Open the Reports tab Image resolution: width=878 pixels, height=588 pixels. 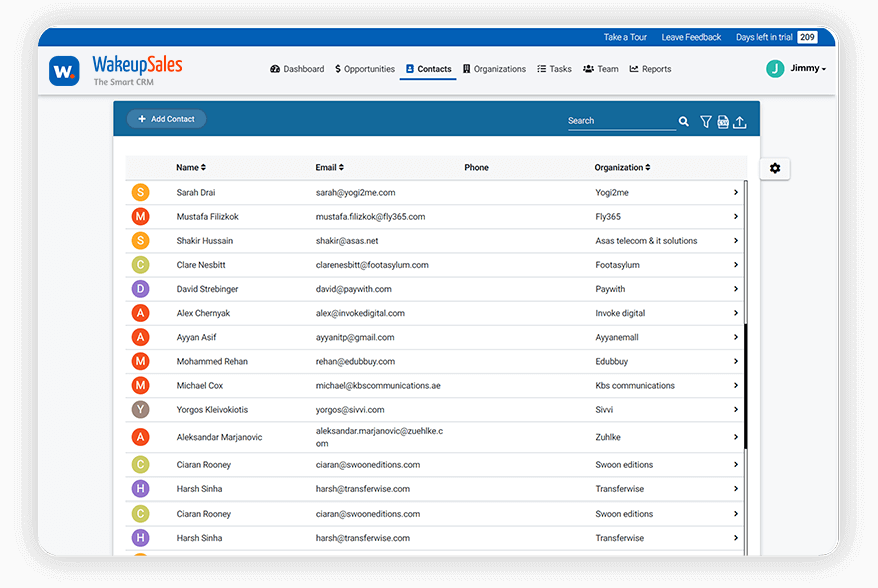651,69
